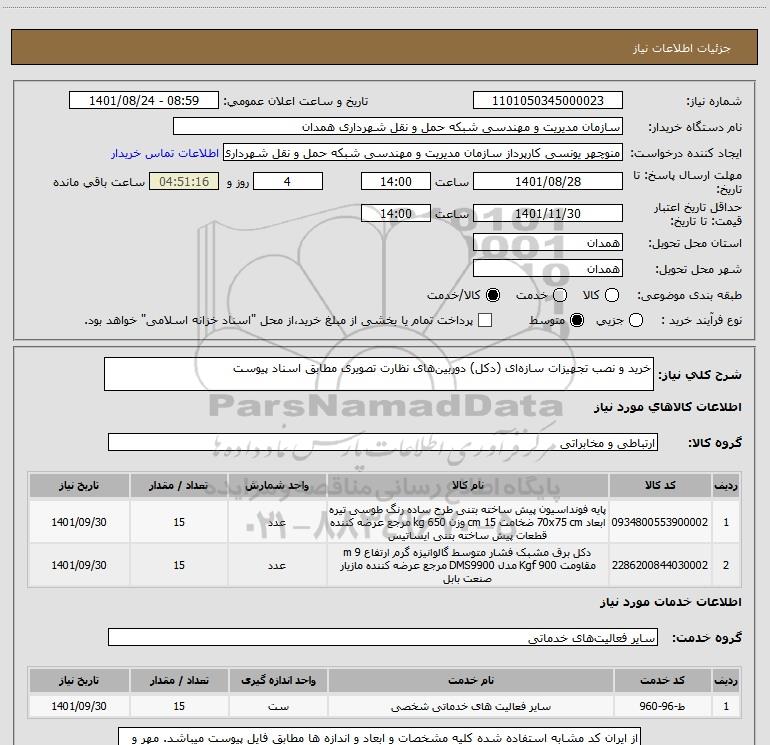Screen dimensions: 770x745
Task: Click the goods group field ارتباطی و مخابراتی
Action: tap(383, 442)
